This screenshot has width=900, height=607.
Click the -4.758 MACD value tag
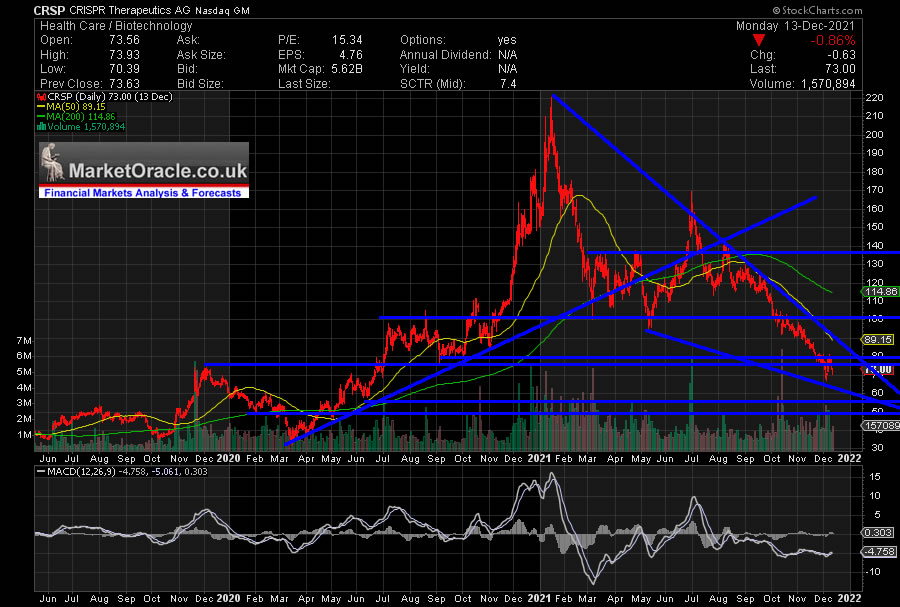pos(879,551)
